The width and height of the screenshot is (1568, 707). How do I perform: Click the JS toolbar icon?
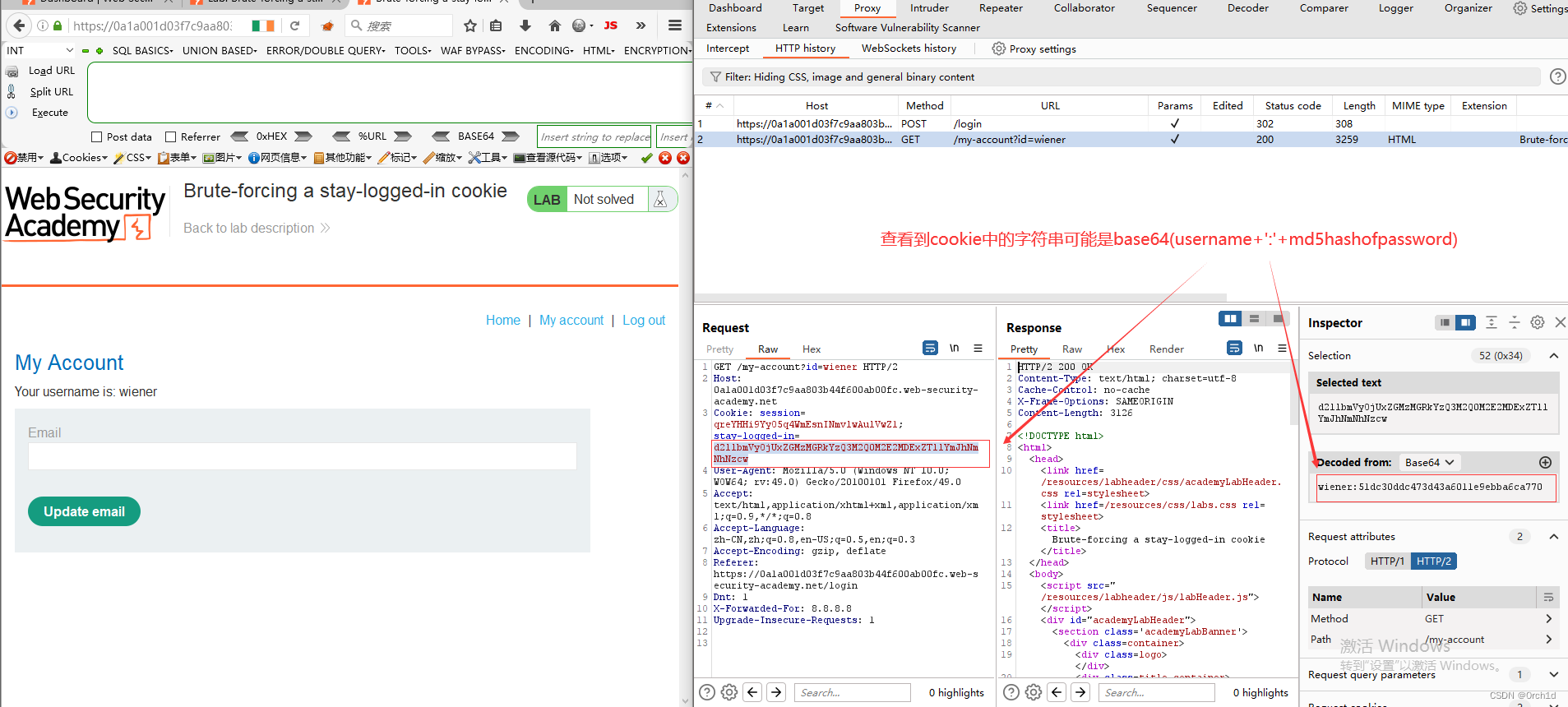coord(610,25)
